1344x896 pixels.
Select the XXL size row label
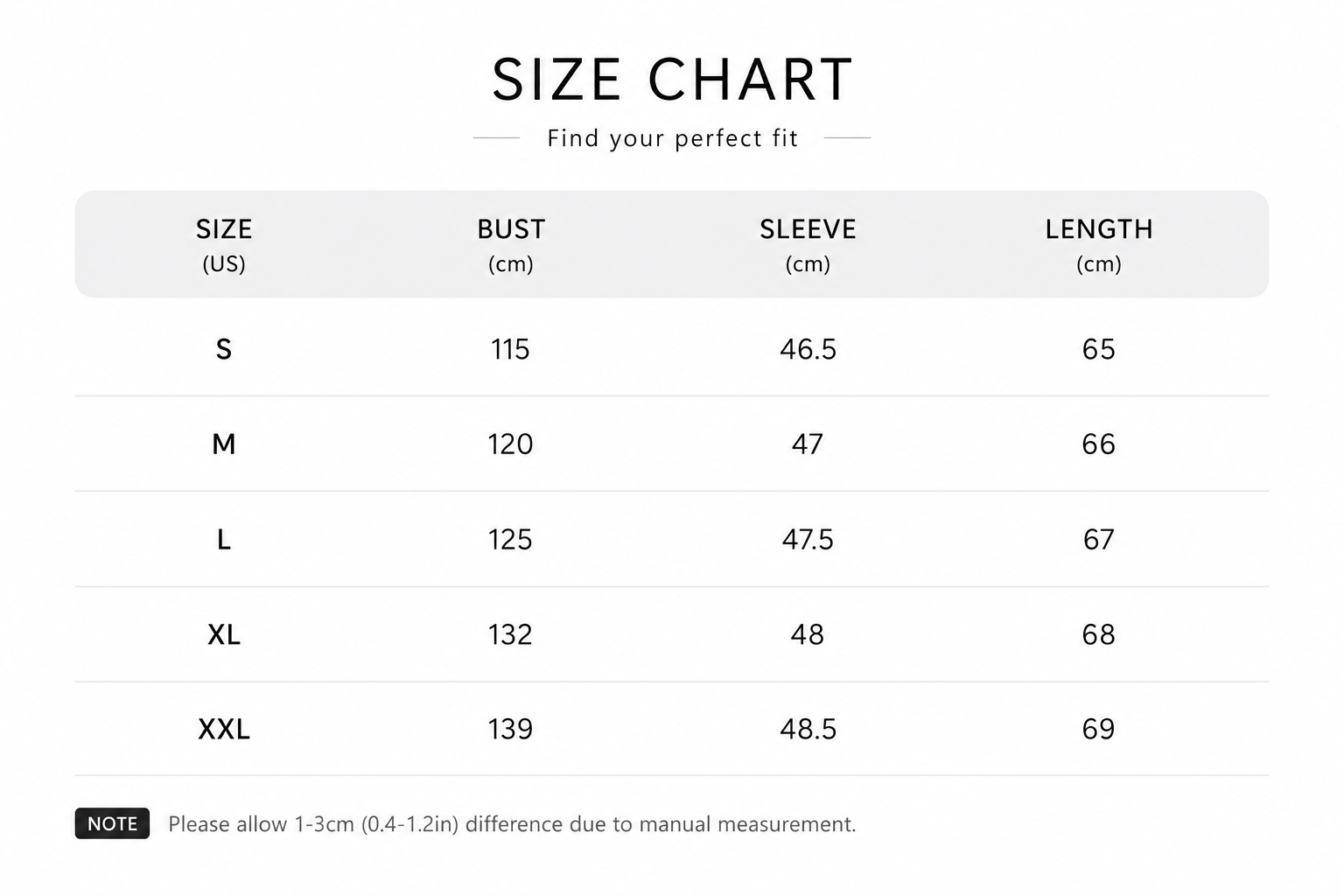[x=224, y=729]
